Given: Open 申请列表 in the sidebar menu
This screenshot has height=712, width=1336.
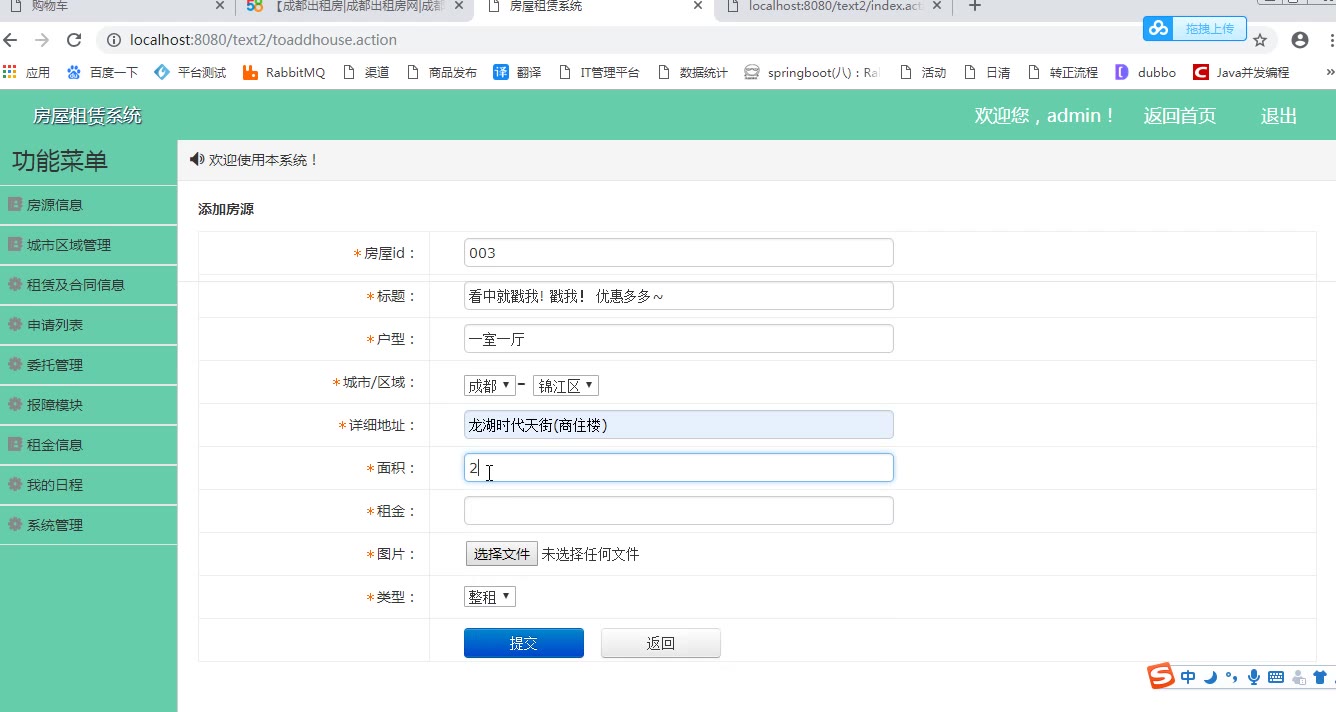Looking at the screenshot, I should pos(88,325).
